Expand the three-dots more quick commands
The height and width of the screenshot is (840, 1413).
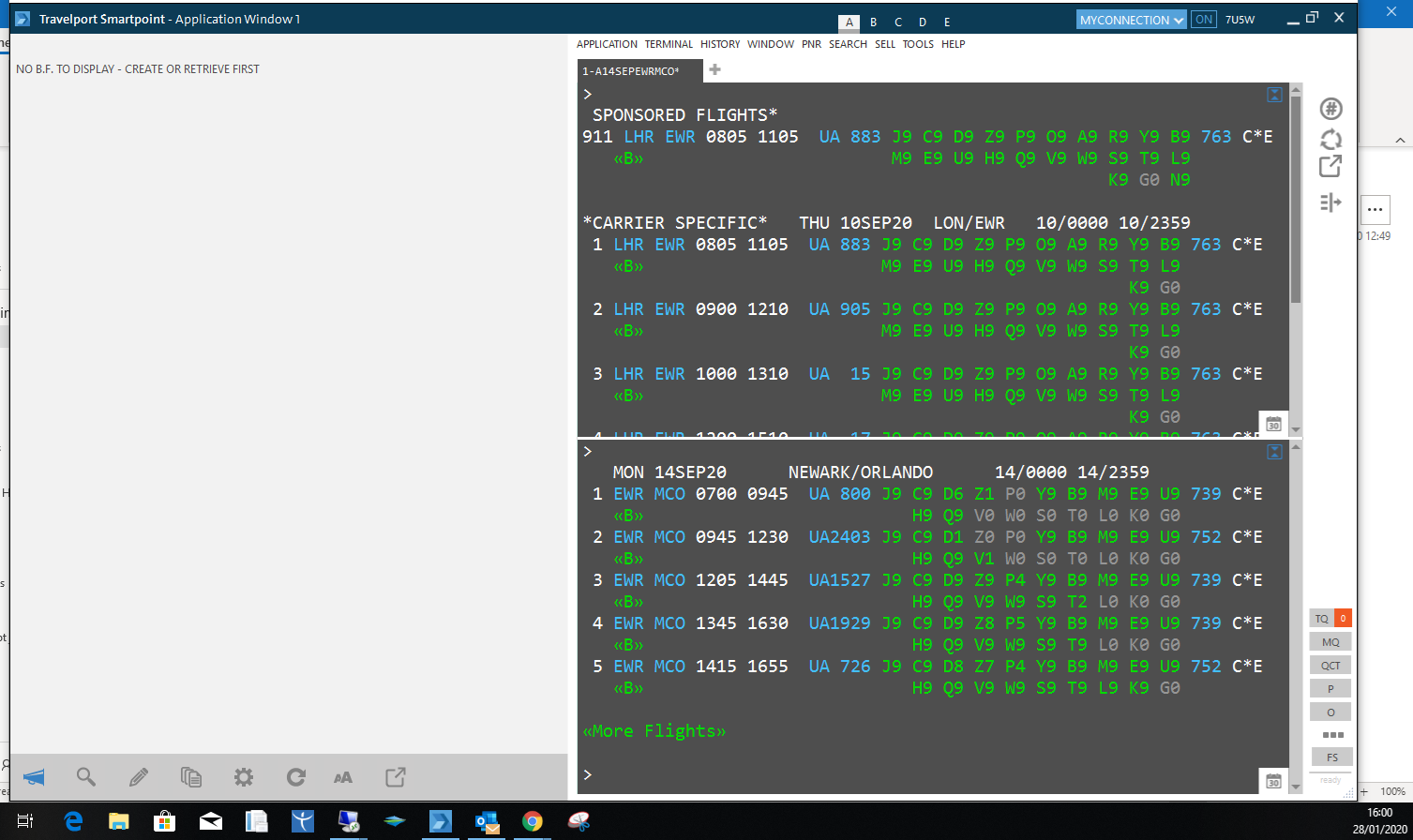(1332, 734)
